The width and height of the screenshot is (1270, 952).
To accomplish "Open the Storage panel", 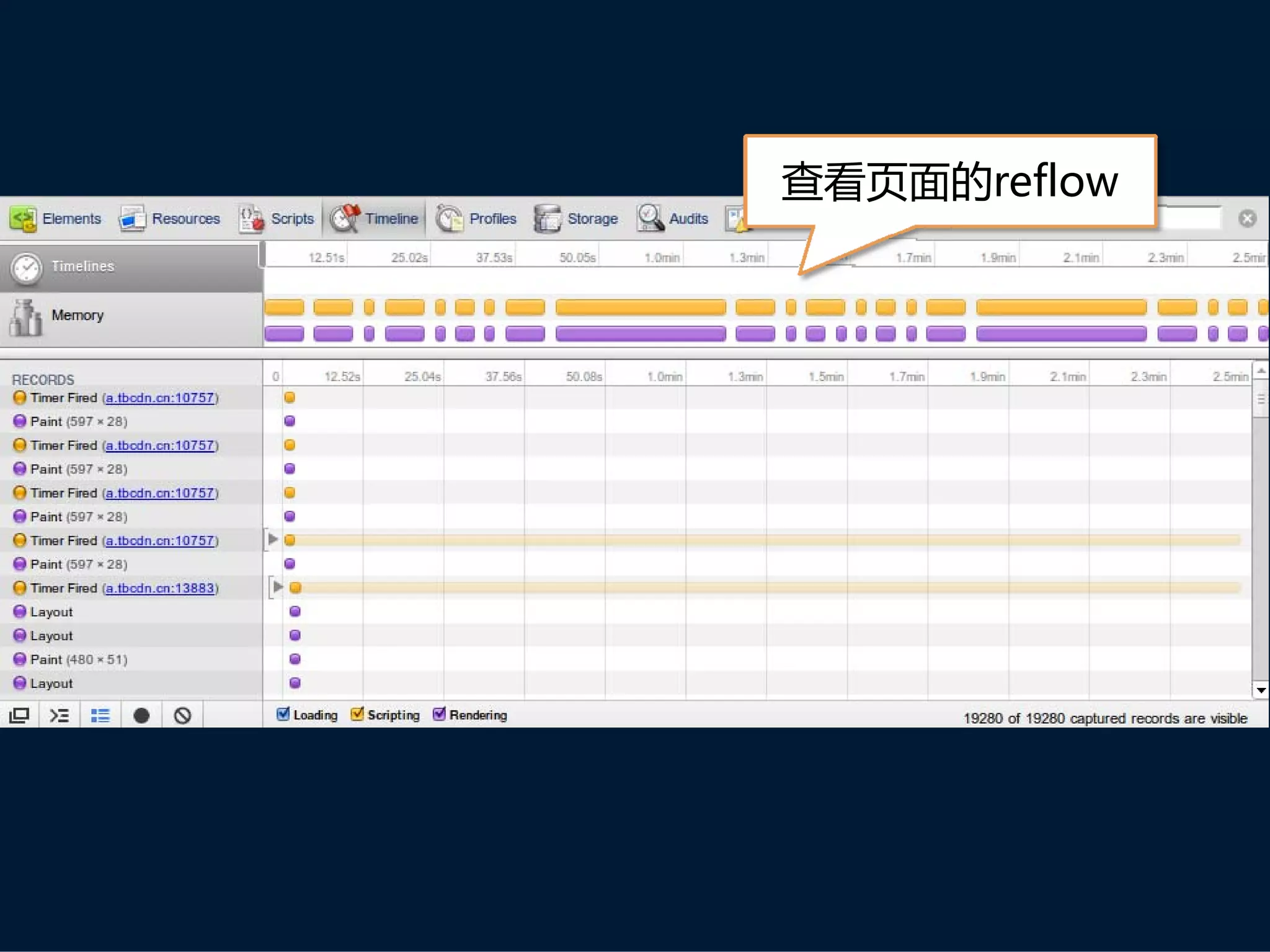I will pos(576,219).
